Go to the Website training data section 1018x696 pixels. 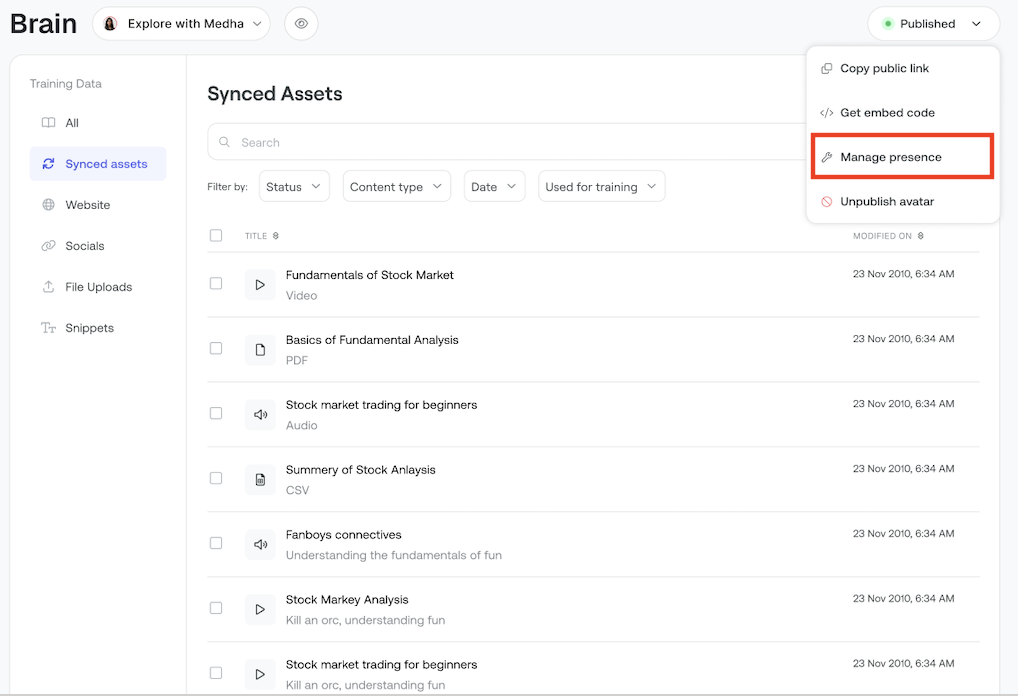pyautogui.click(x=87, y=205)
